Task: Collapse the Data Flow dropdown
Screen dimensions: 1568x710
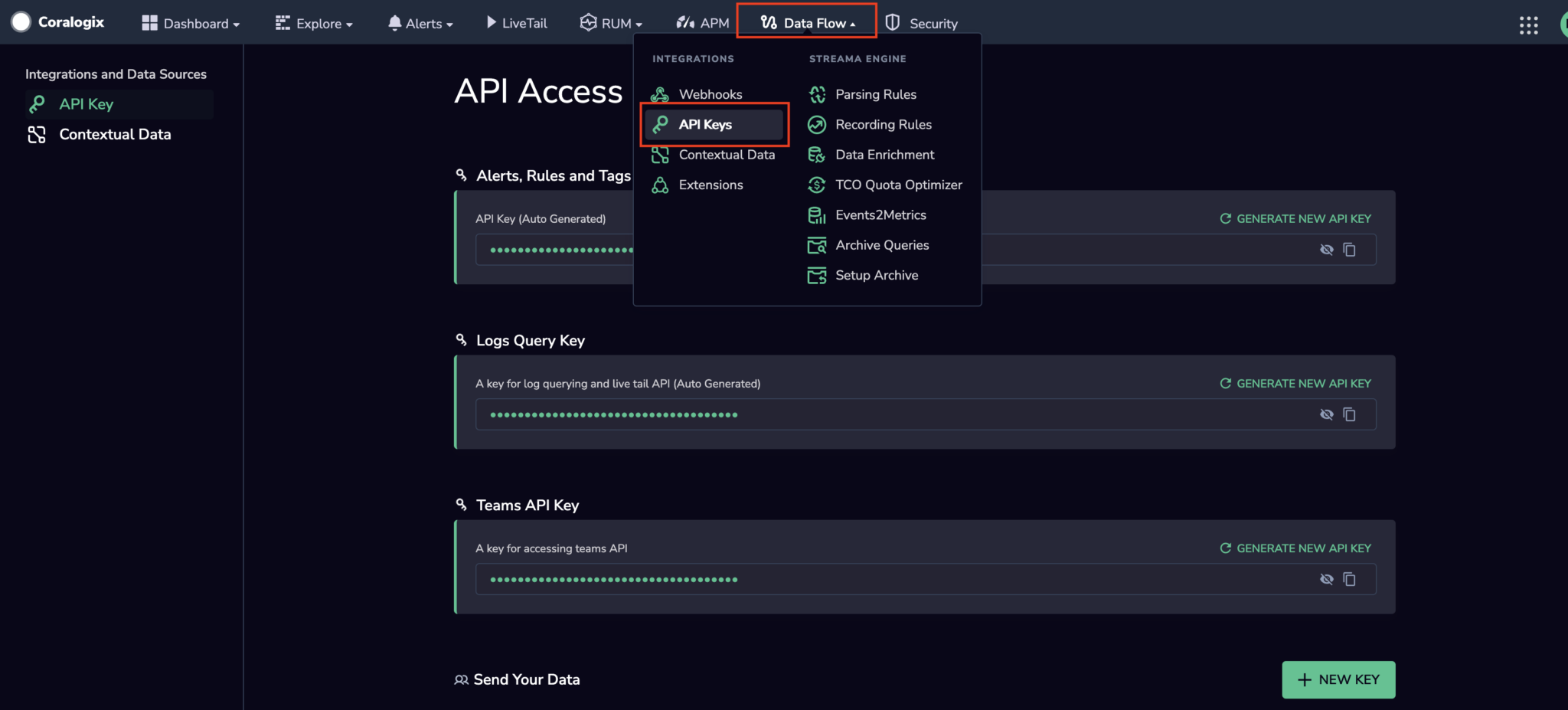Action: click(808, 23)
